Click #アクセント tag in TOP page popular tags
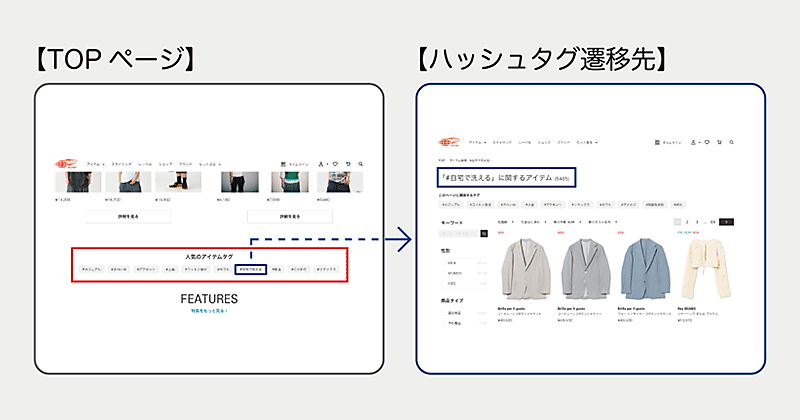800x420 pixels. point(146,269)
